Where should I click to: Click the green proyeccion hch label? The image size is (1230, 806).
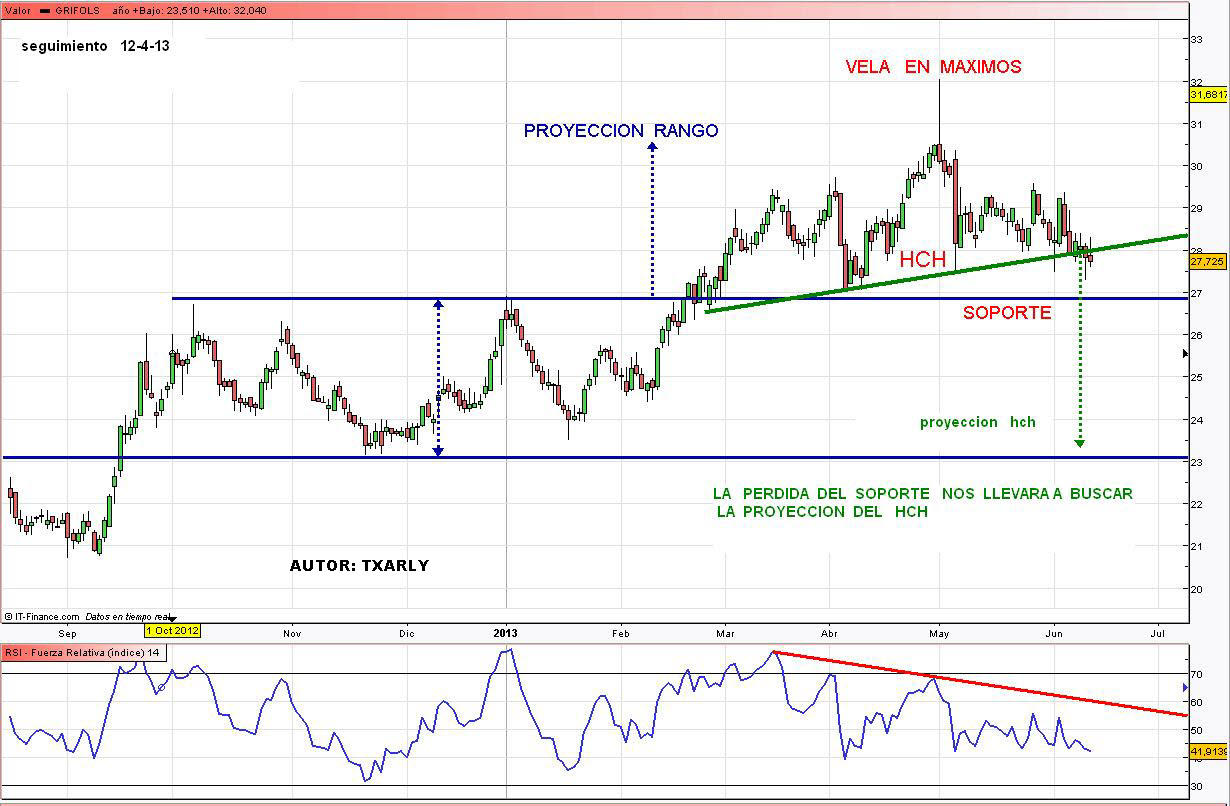point(977,422)
